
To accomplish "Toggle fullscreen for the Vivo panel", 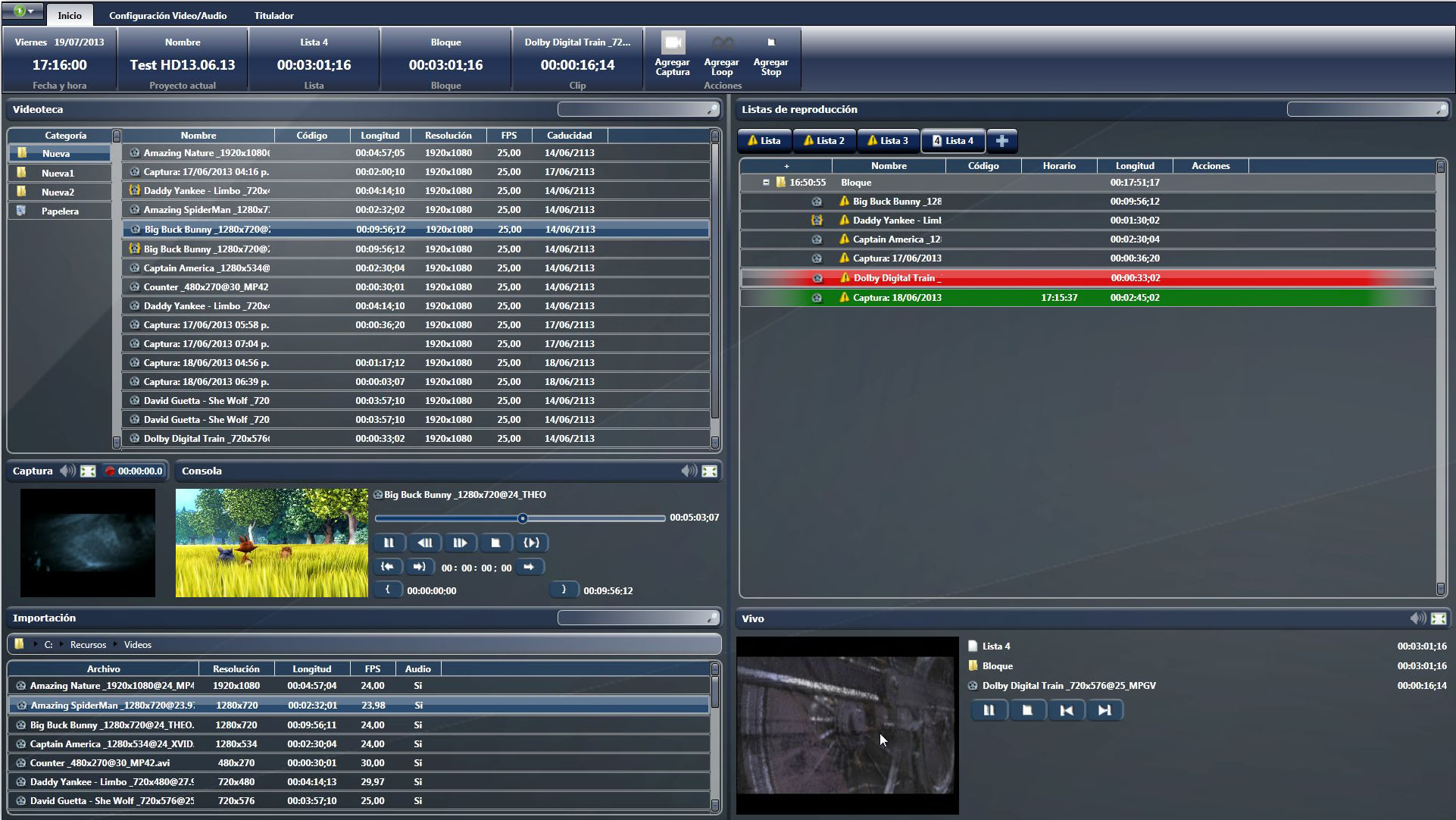I will click(1439, 618).
